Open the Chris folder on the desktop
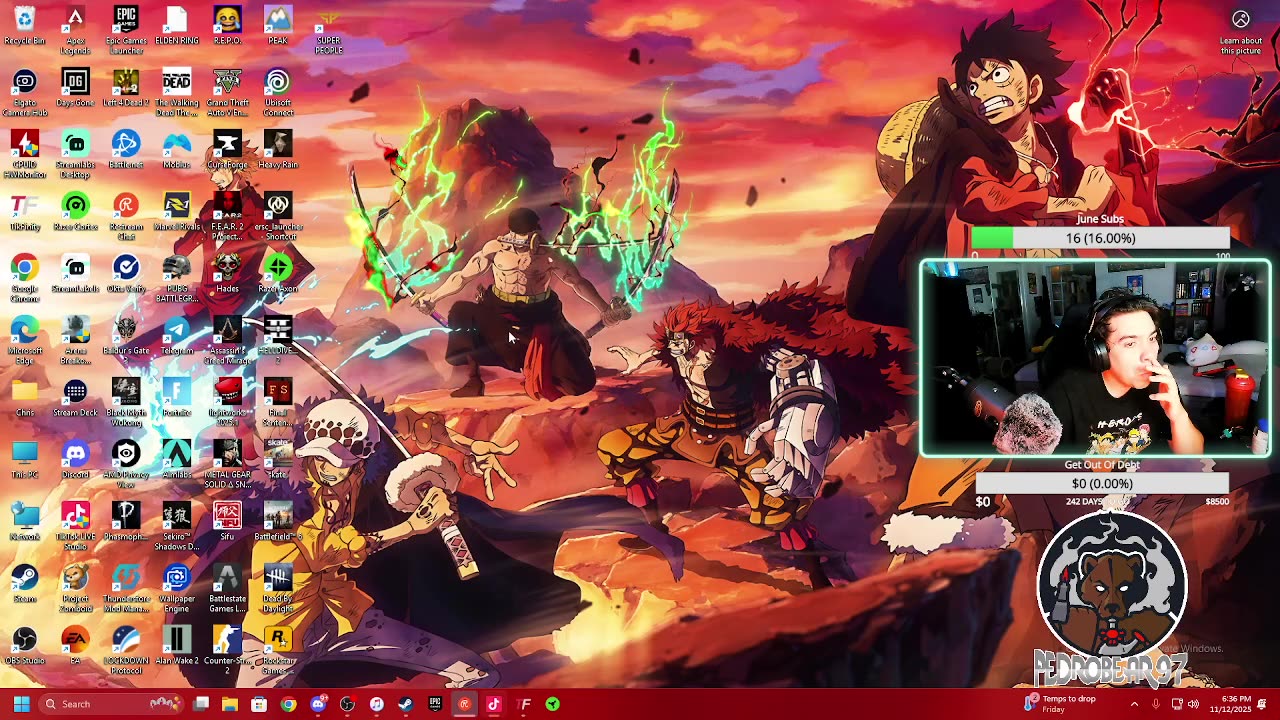Screen dimensions: 1280x720 click(24, 398)
